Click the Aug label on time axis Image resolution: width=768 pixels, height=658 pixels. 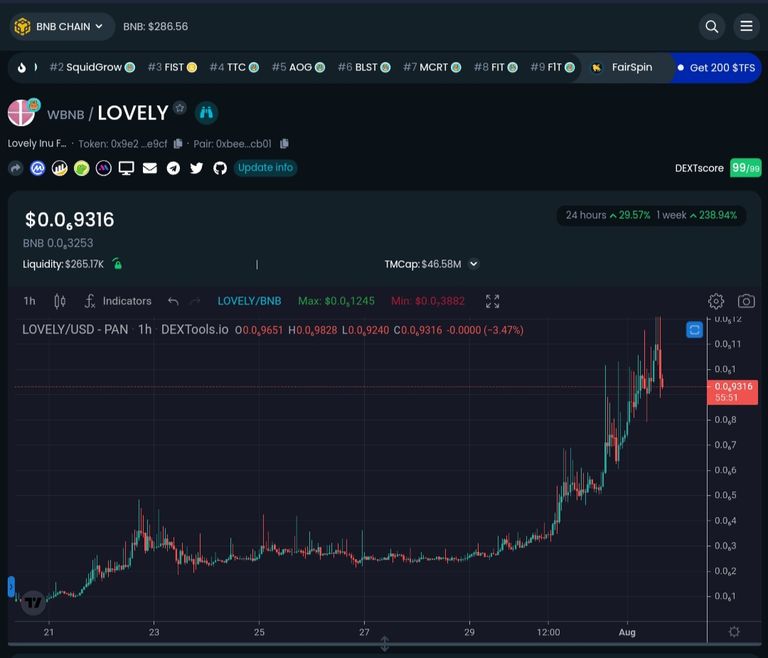(x=627, y=632)
